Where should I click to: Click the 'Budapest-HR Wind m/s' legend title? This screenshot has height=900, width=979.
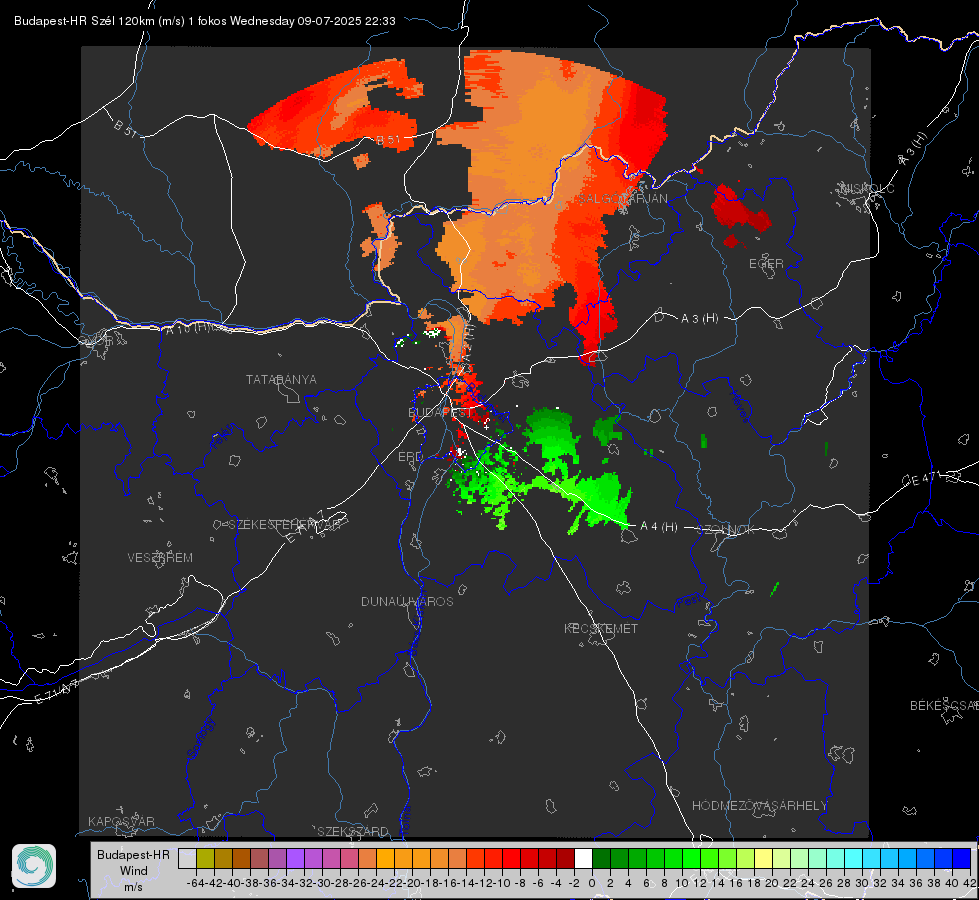(x=134, y=870)
